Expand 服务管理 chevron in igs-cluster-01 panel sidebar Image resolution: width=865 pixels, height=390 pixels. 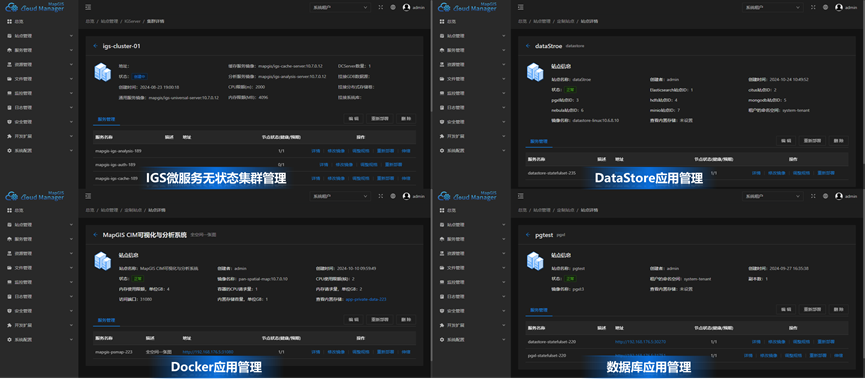(x=71, y=50)
